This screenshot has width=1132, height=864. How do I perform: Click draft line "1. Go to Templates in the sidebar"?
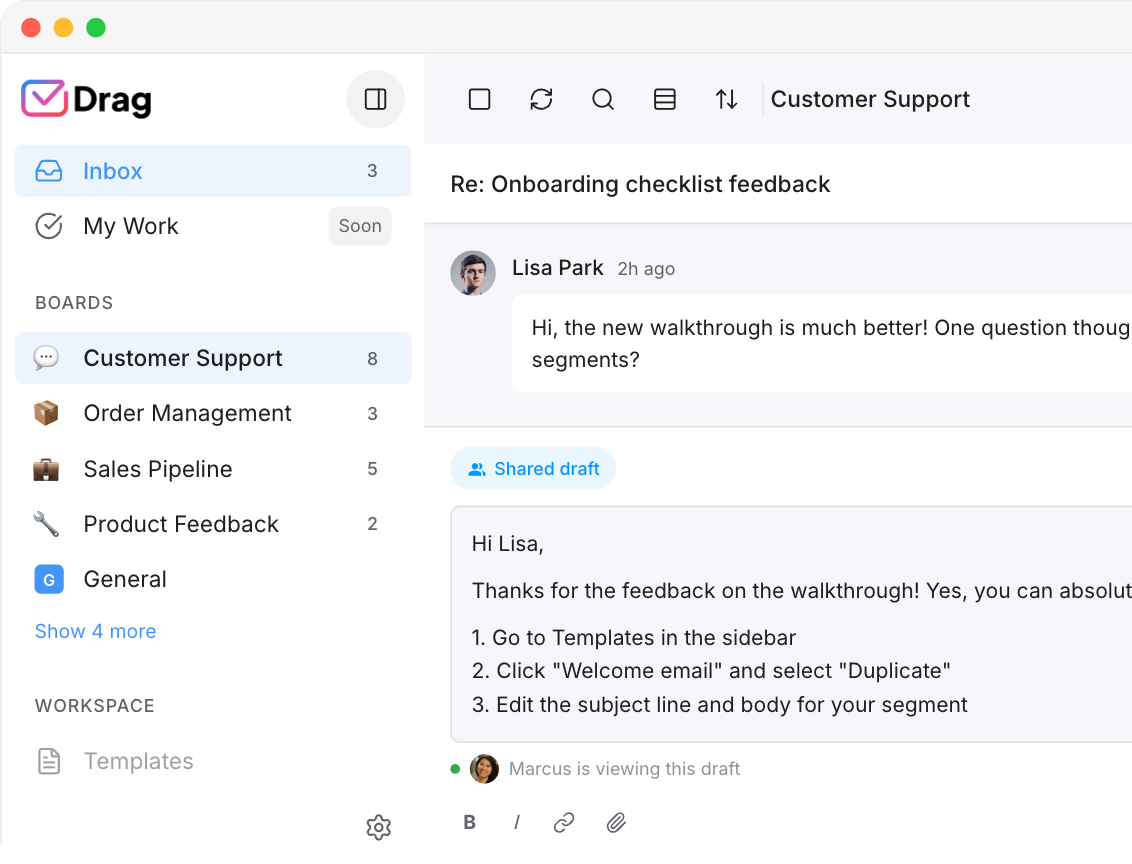click(633, 638)
